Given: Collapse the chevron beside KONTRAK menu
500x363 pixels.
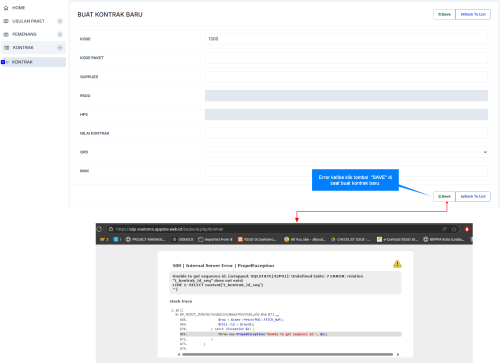Looking at the screenshot, I should (60, 48).
